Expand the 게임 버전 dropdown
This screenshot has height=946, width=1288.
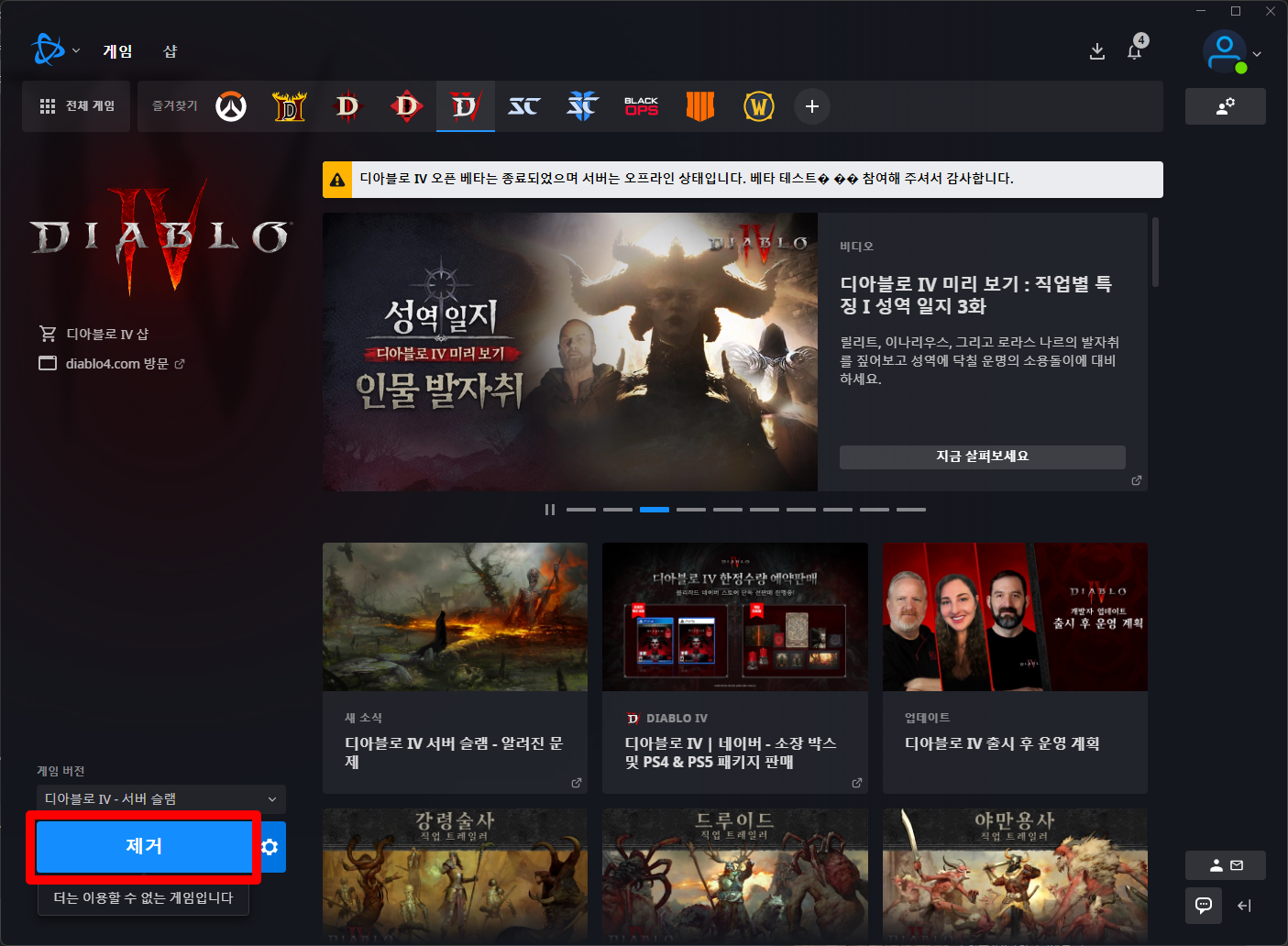point(161,799)
